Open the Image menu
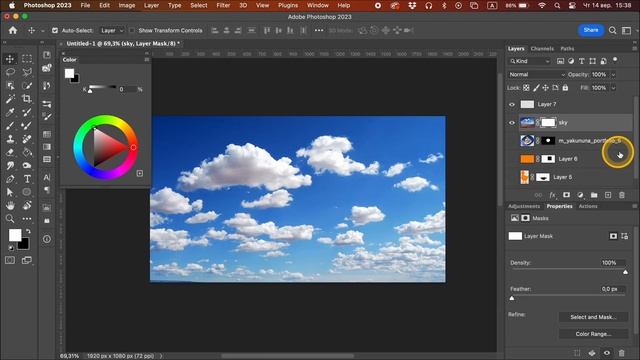Viewport: 640px width, 360px height. point(127,5)
